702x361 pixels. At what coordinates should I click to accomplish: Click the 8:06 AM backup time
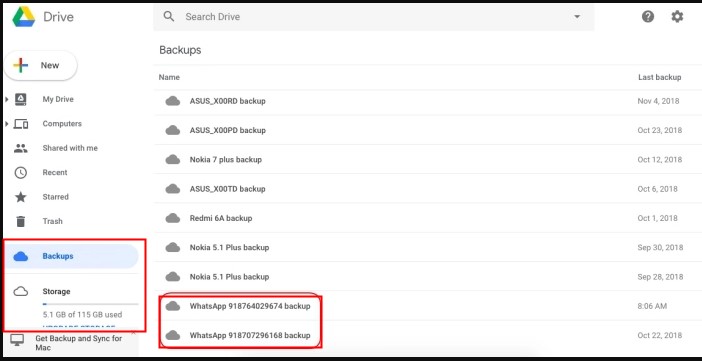click(x=652, y=306)
